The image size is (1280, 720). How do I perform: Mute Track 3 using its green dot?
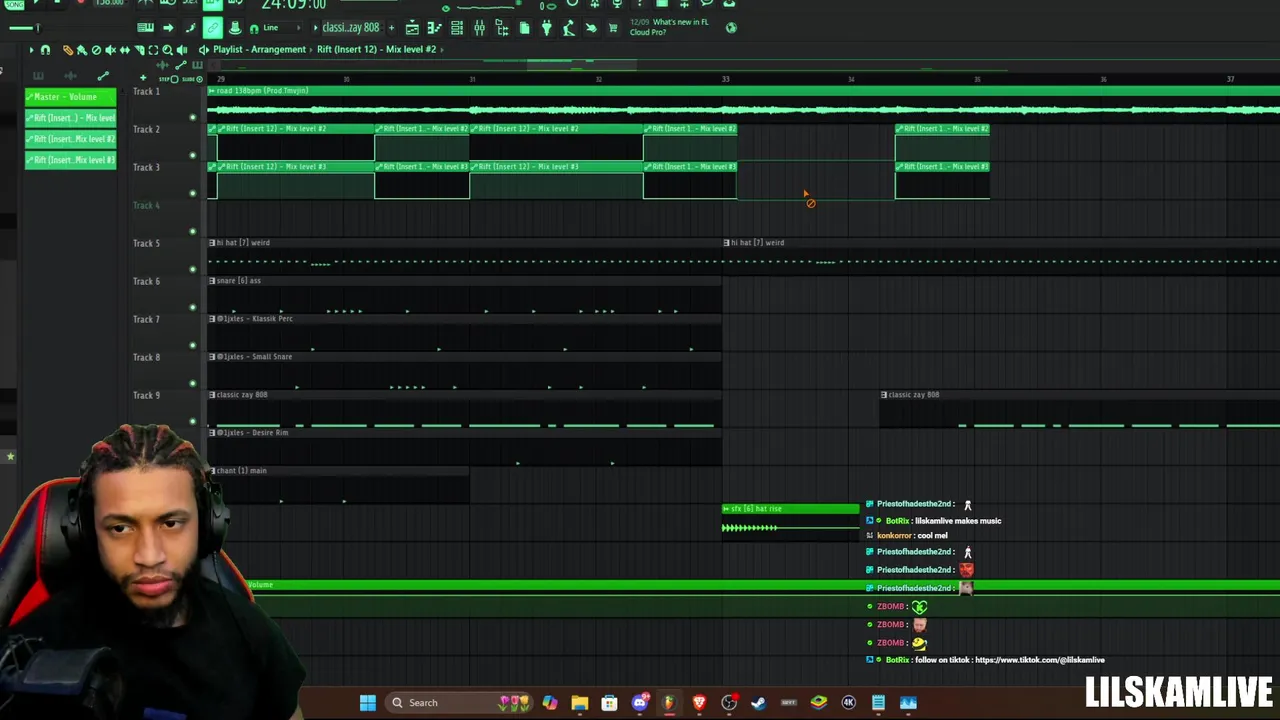(x=193, y=193)
